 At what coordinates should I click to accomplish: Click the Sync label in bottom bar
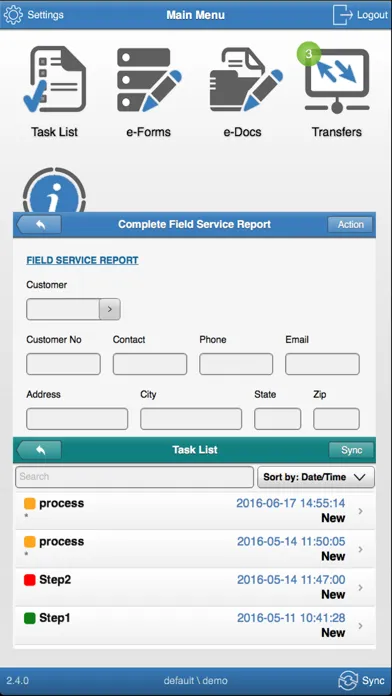[373, 681]
